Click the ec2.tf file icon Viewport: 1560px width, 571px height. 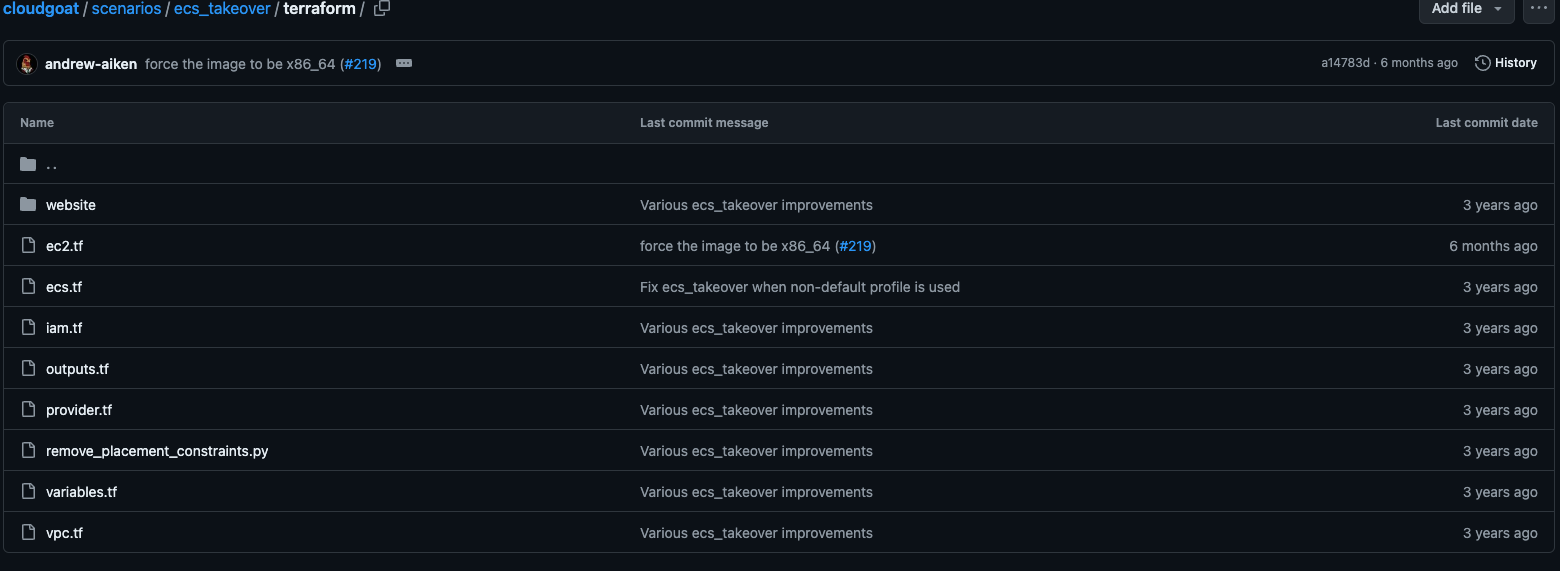[x=28, y=246]
